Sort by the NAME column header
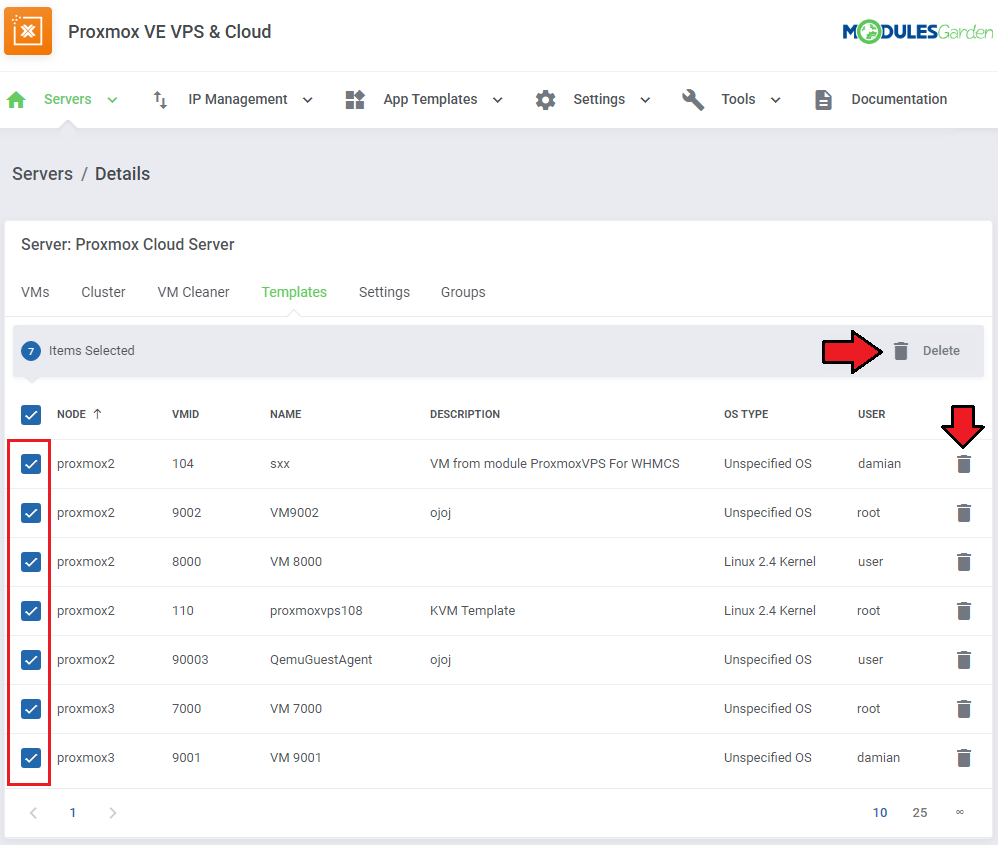This screenshot has height=845, width=998. (x=286, y=414)
